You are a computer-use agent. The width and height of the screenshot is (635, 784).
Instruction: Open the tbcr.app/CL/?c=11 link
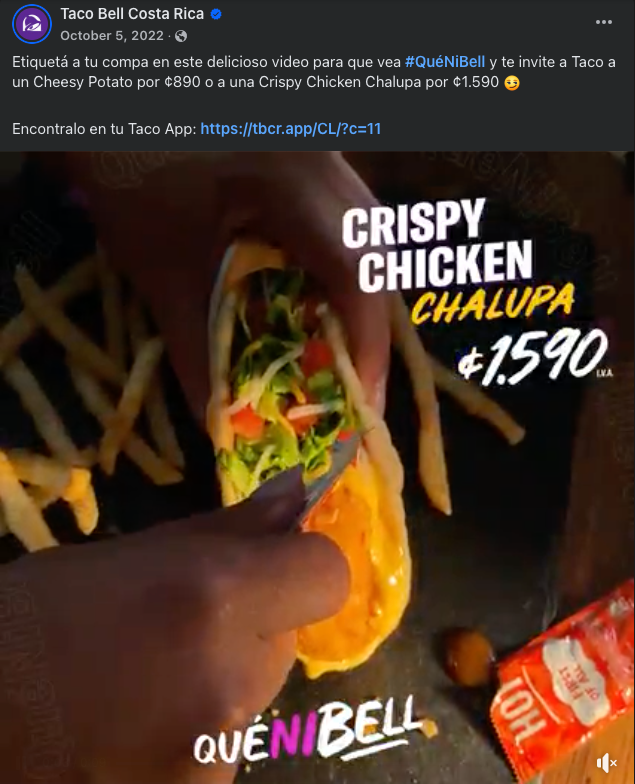(x=290, y=129)
